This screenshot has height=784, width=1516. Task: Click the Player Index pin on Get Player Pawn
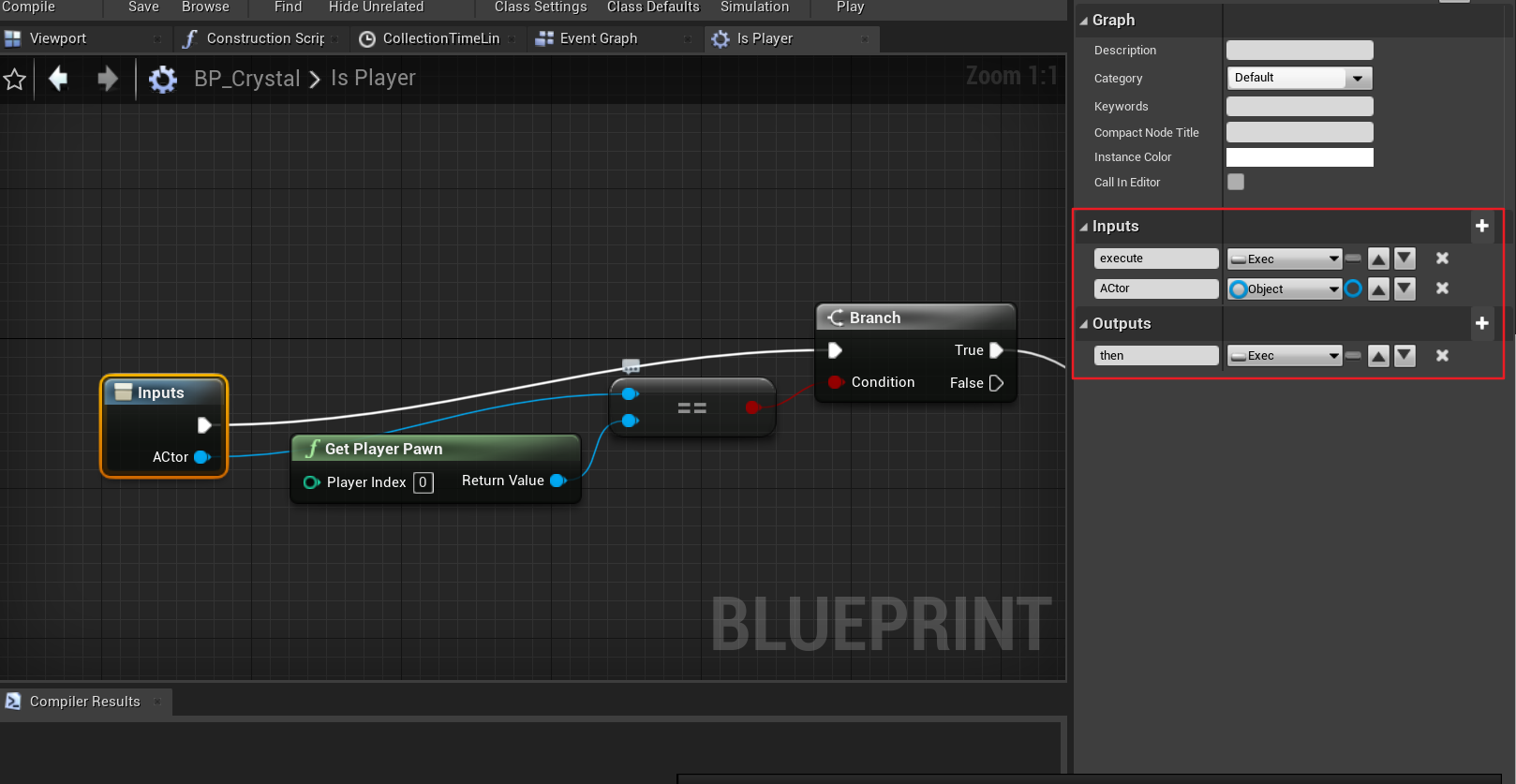point(312,482)
